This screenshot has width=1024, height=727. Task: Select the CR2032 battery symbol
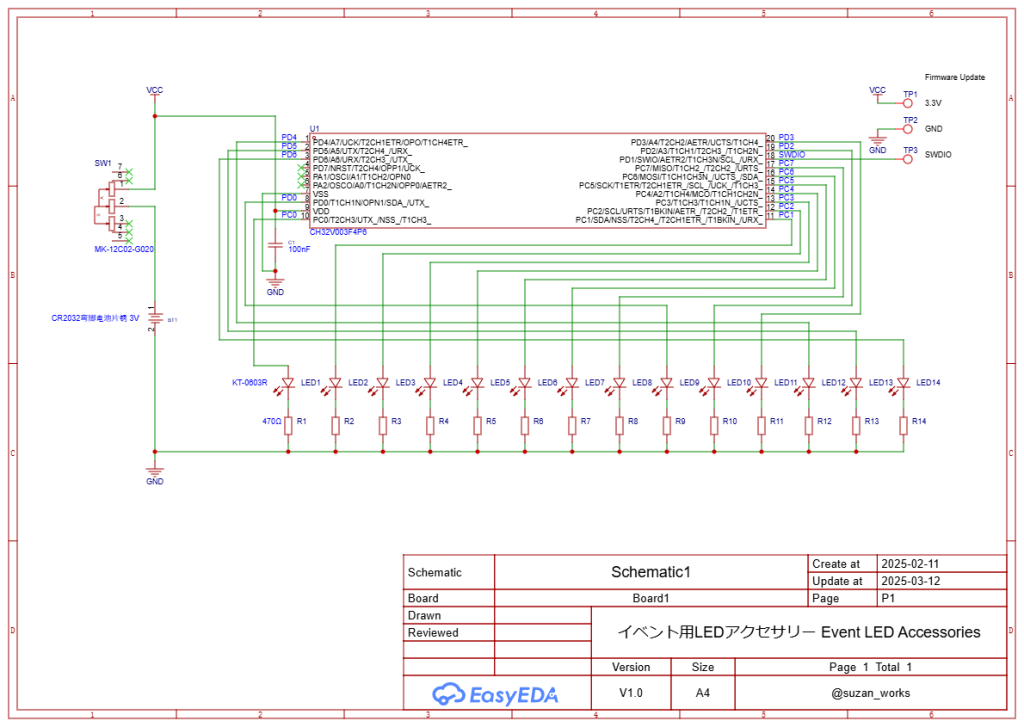[x=155, y=318]
